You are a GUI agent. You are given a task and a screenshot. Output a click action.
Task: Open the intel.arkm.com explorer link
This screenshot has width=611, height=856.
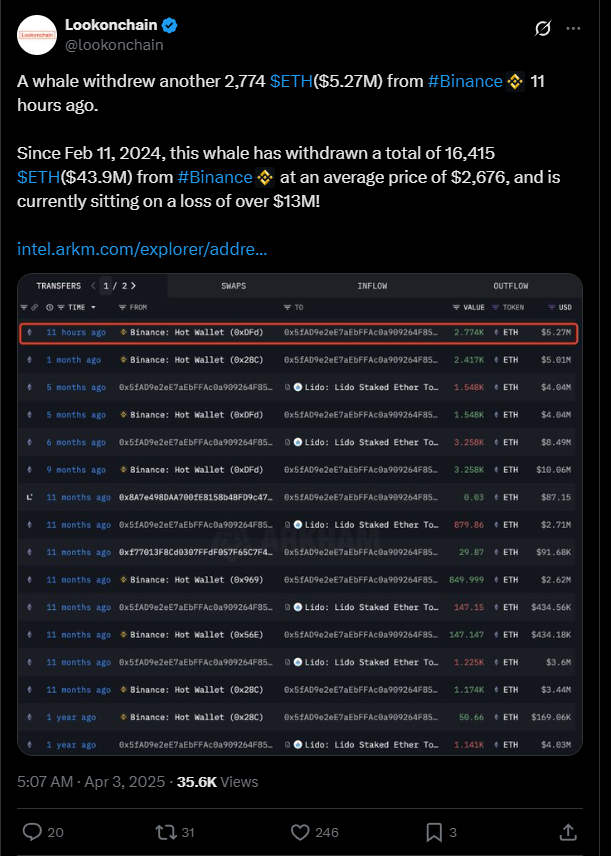pos(142,249)
